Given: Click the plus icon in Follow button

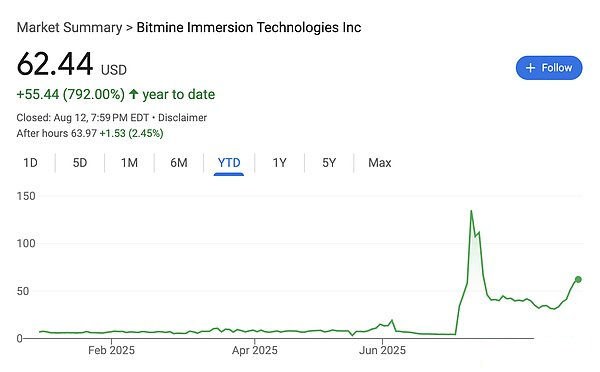Looking at the screenshot, I should click(x=530, y=68).
